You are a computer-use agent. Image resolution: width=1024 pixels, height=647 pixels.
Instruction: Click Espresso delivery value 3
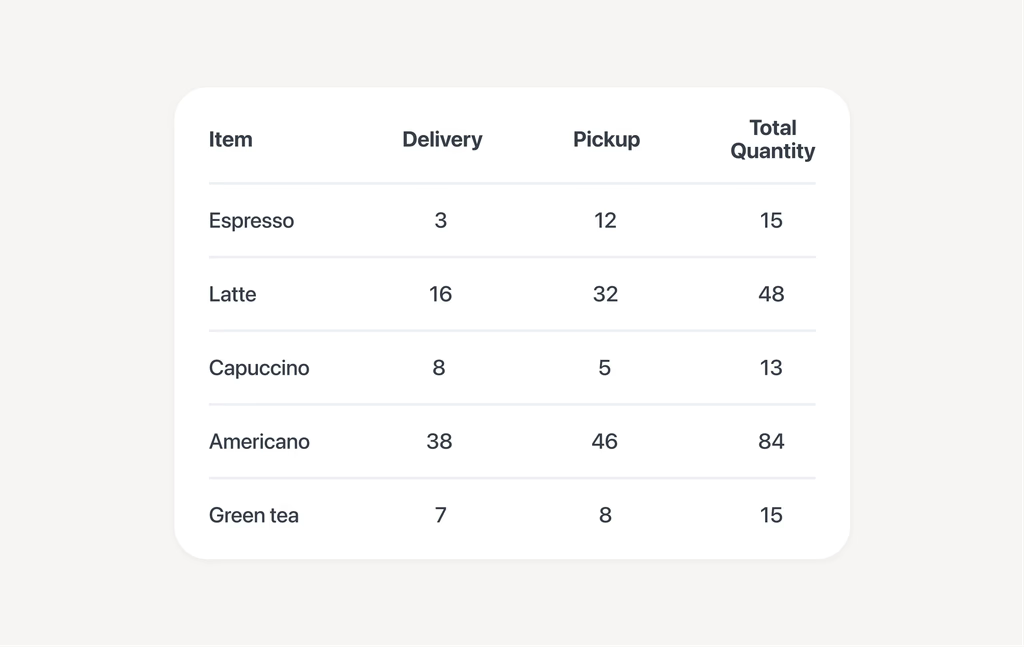441,221
